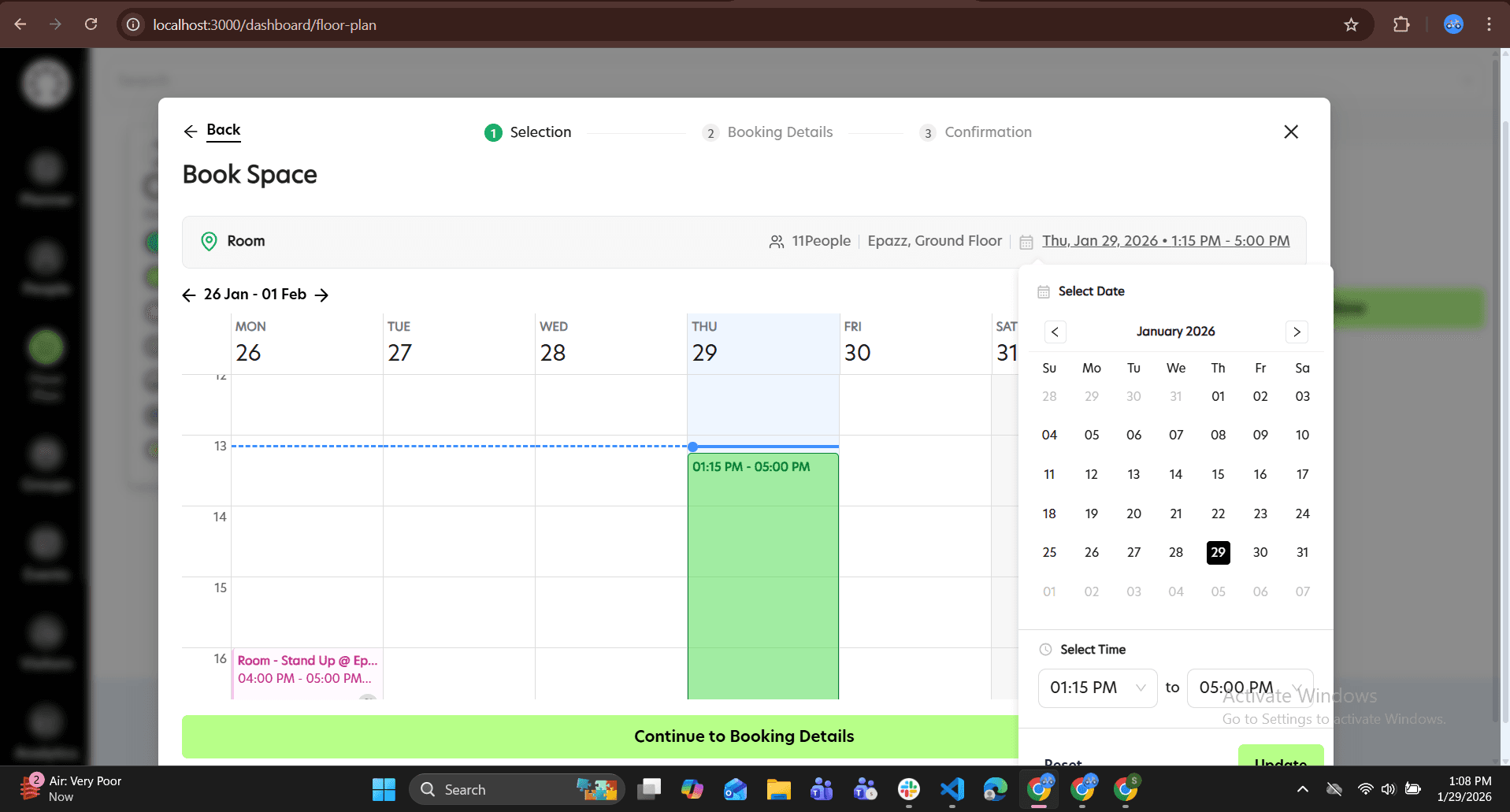Viewport: 1510px width, 812px height.
Task: Select January 30 in the calendar
Action: [x=1260, y=552]
